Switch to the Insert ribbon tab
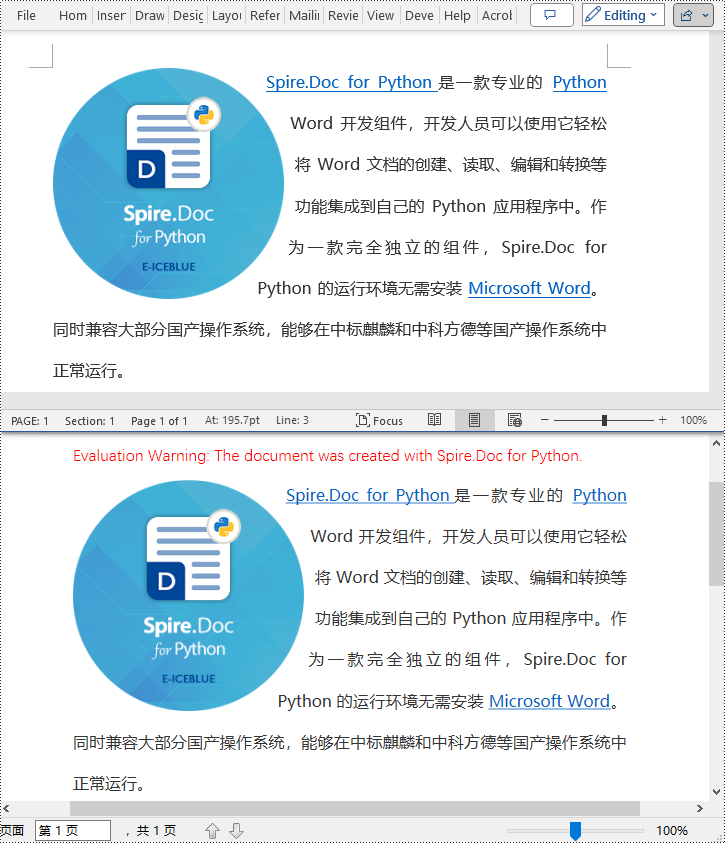Screen dimensions: 725x843 (x=111, y=16)
